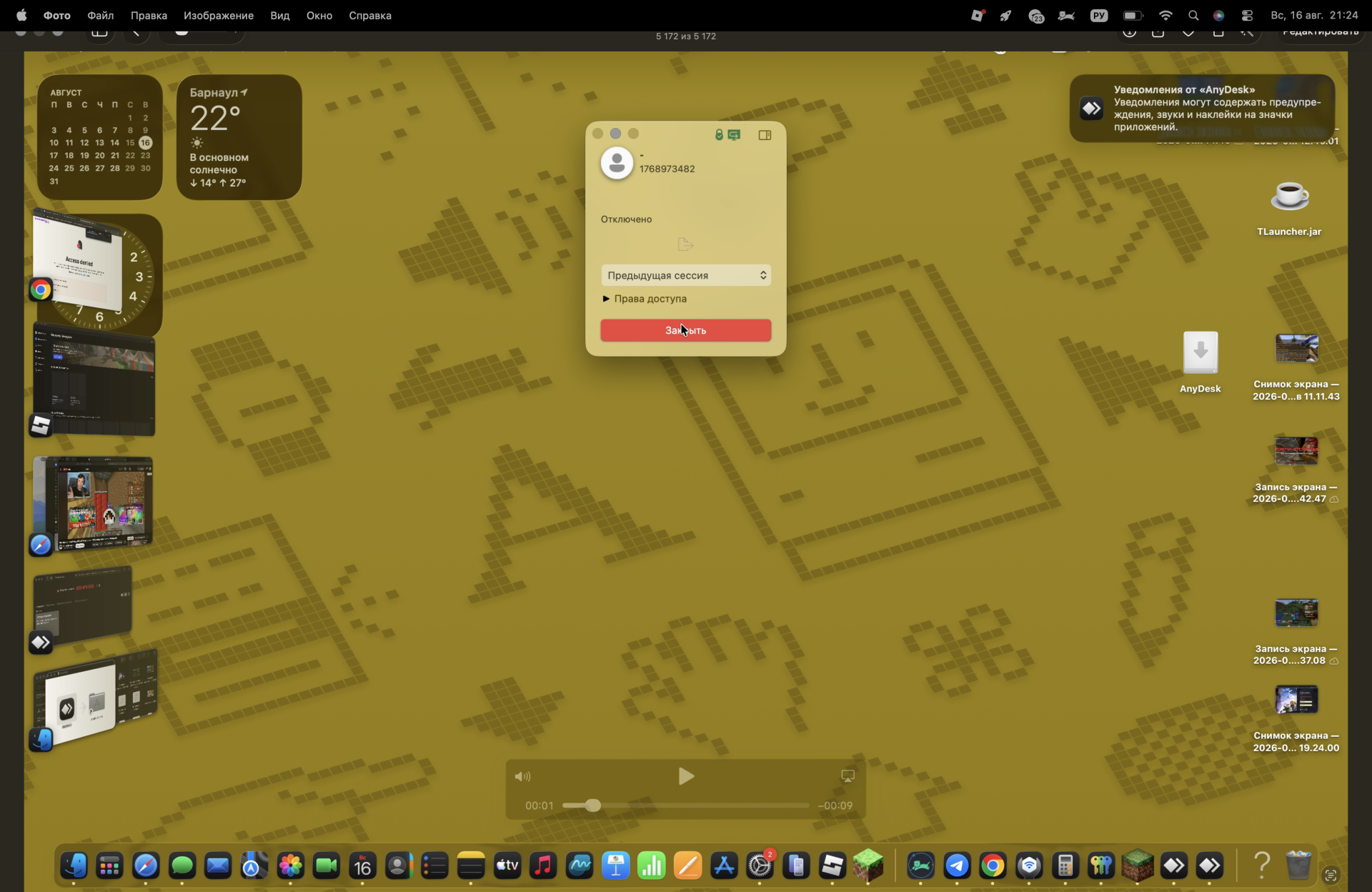Click the play button in the video controls
1372x892 pixels.
pyautogui.click(x=685, y=776)
